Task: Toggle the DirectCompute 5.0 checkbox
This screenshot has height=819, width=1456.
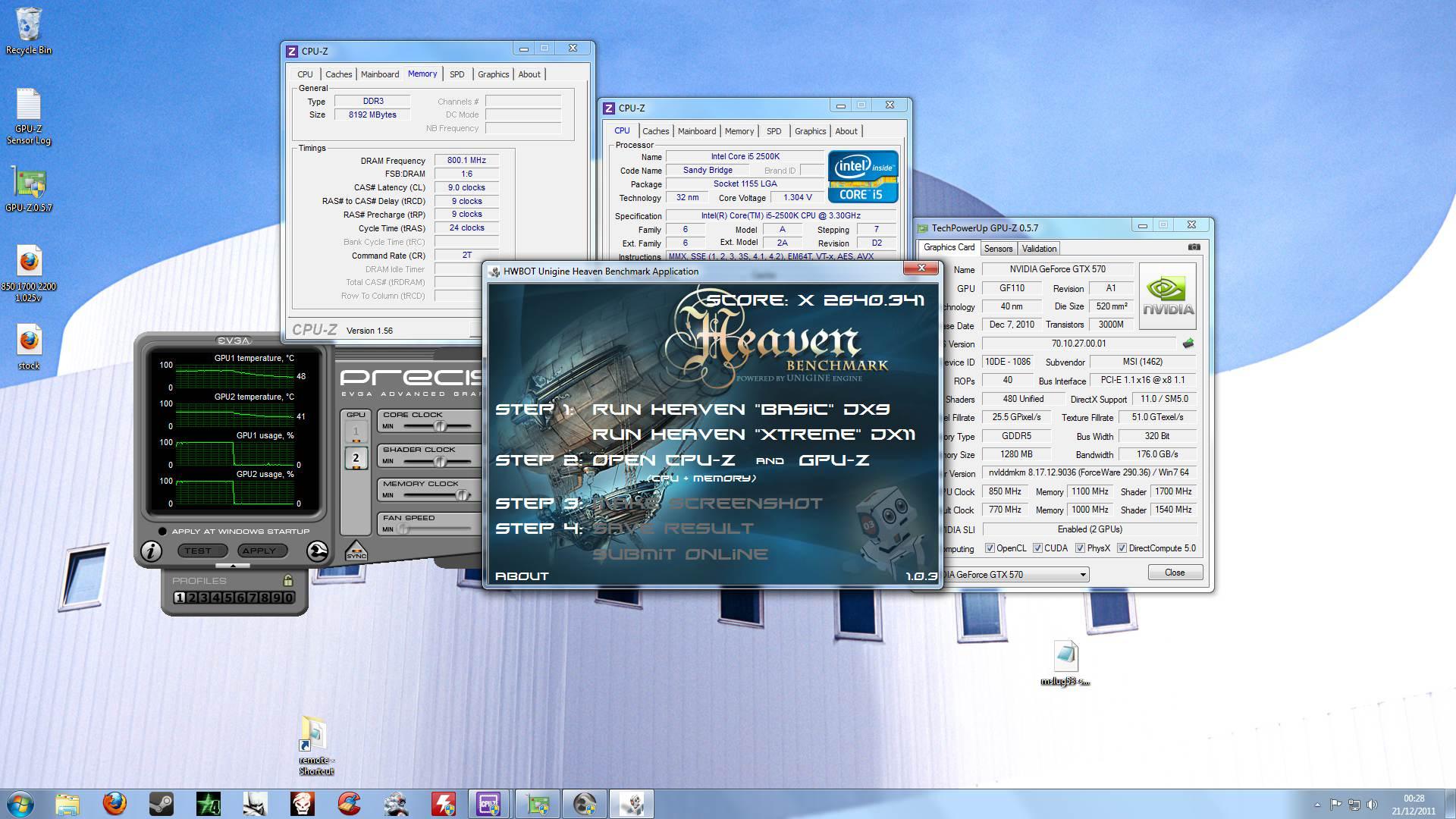Action: click(1122, 548)
